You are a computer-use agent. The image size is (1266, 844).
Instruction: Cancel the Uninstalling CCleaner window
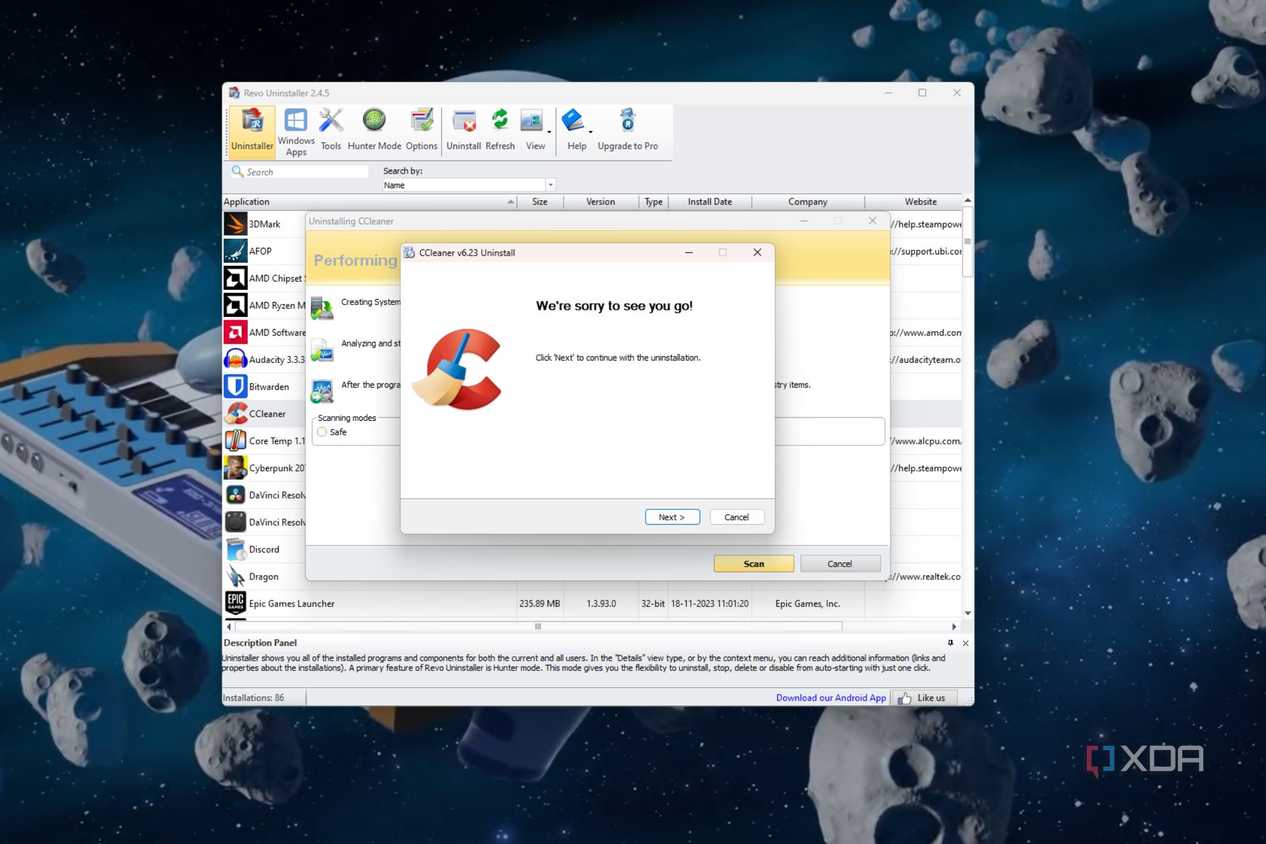840,564
